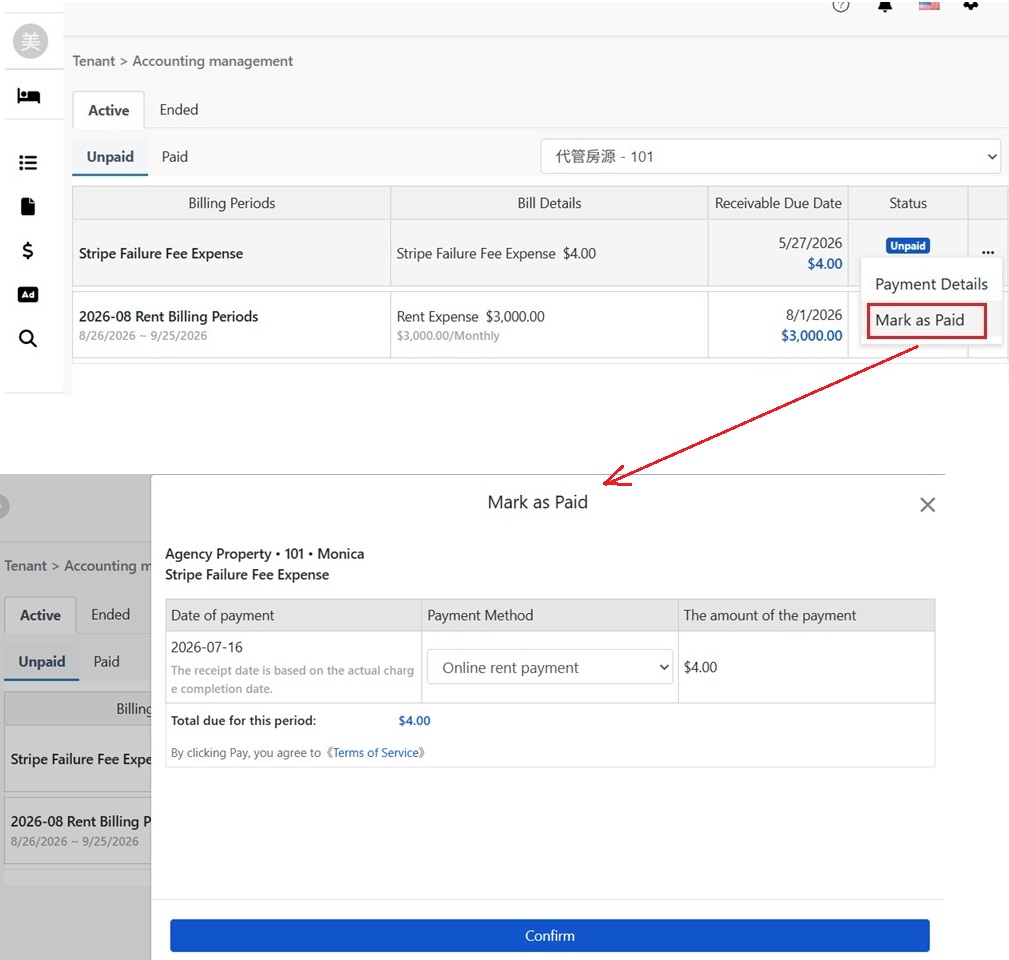
Task: Click the 8/1/2026 due date
Action: [x=813, y=315]
